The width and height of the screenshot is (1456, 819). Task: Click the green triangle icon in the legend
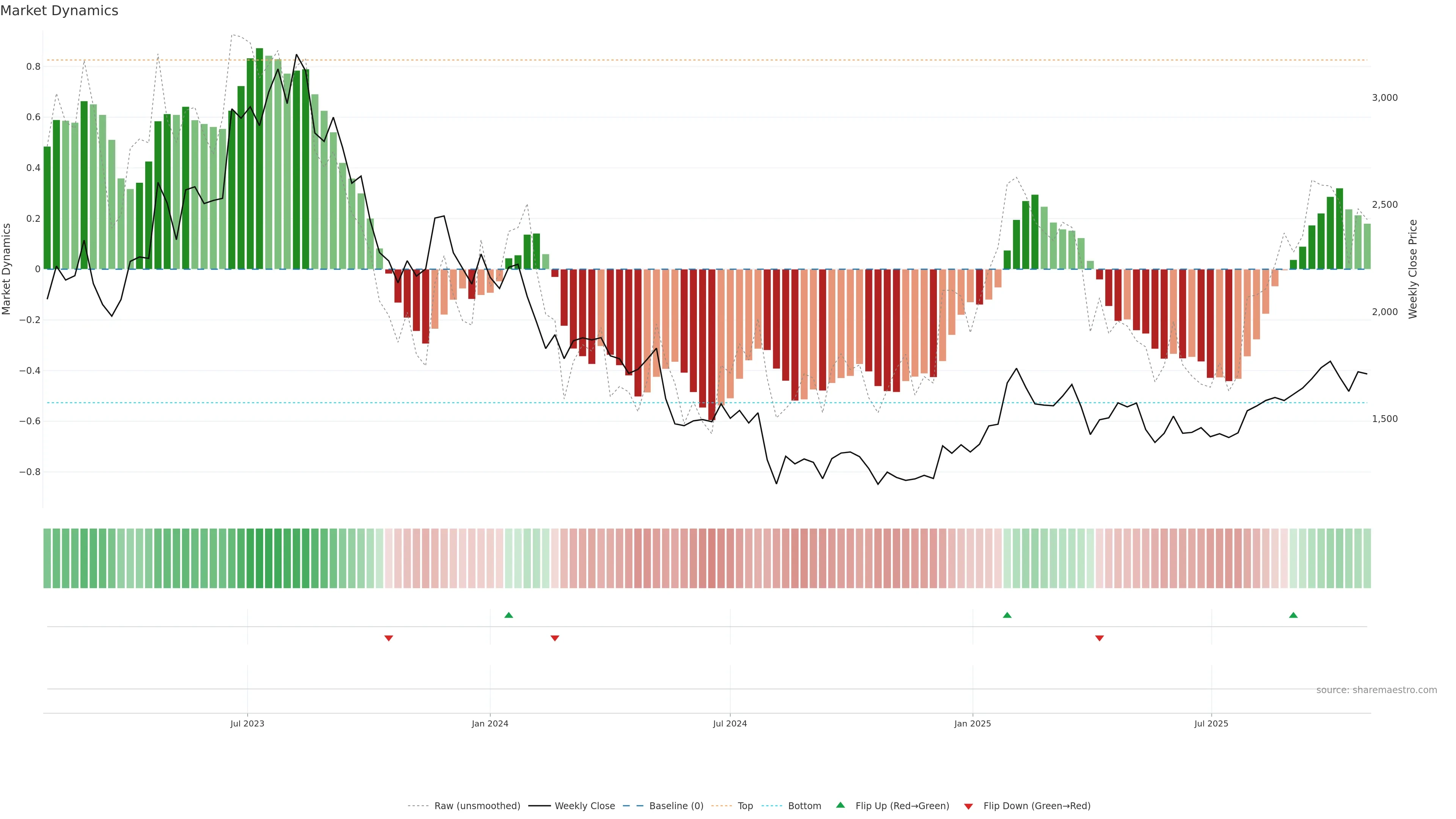[840, 805]
